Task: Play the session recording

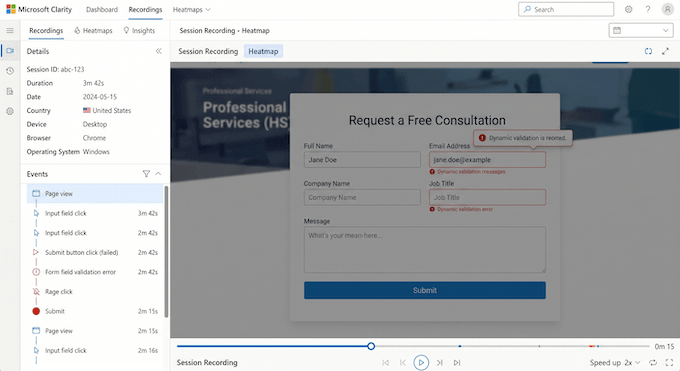Action: [421, 362]
